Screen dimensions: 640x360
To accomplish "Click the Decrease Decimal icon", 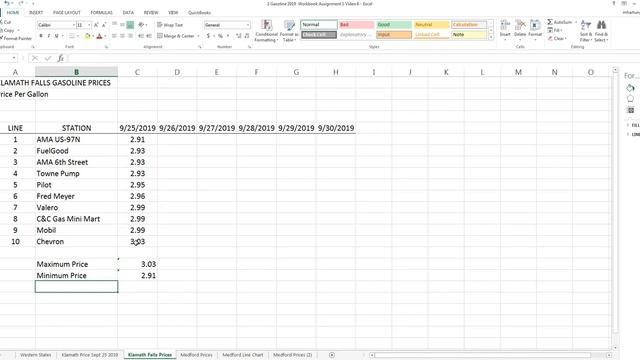I will click(247, 36).
